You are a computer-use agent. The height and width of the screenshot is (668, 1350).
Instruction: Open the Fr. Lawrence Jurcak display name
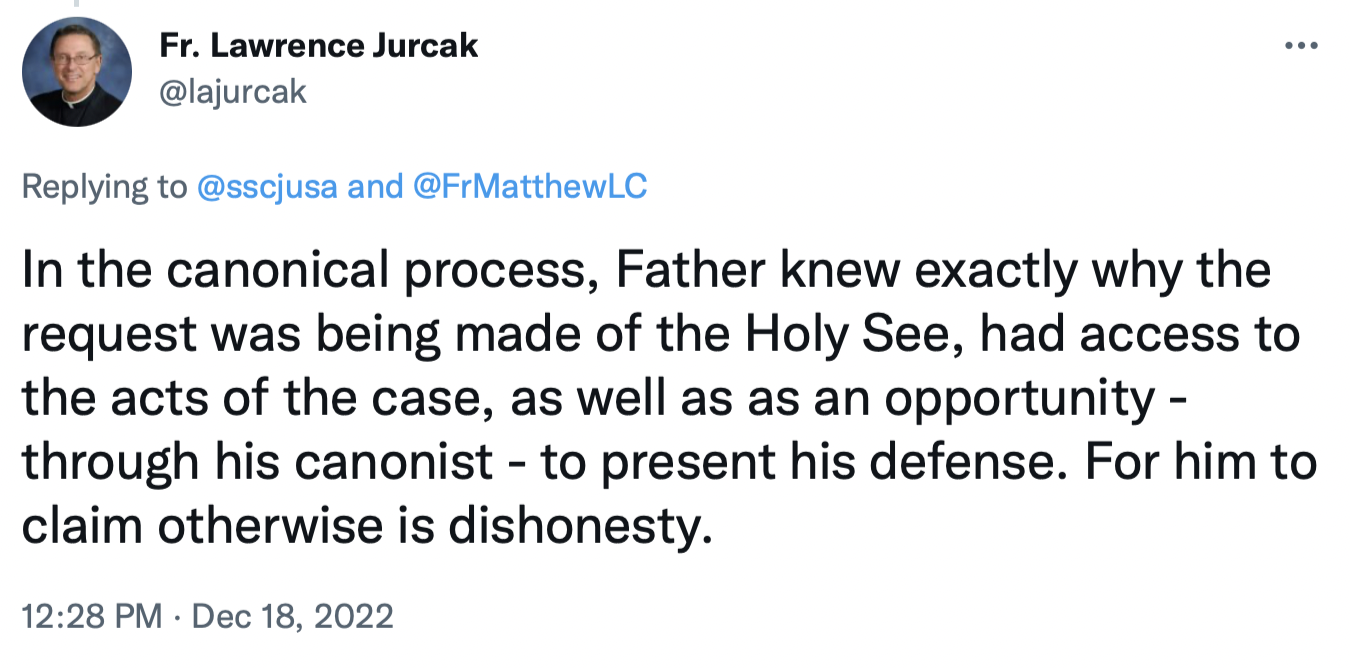coord(318,45)
